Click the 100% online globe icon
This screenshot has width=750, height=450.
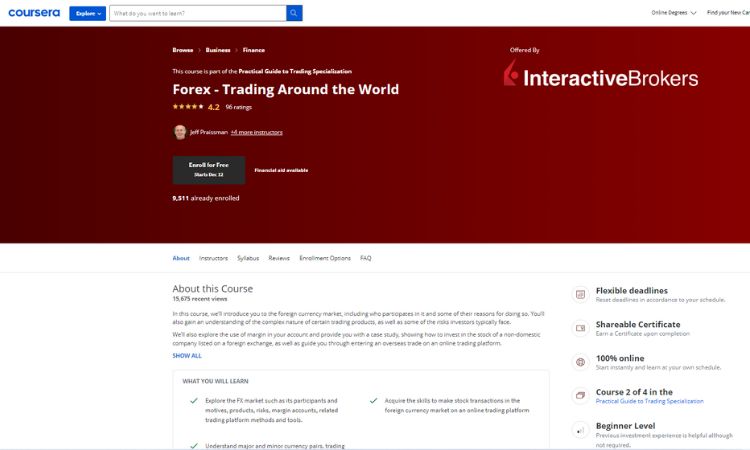pos(580,362)
